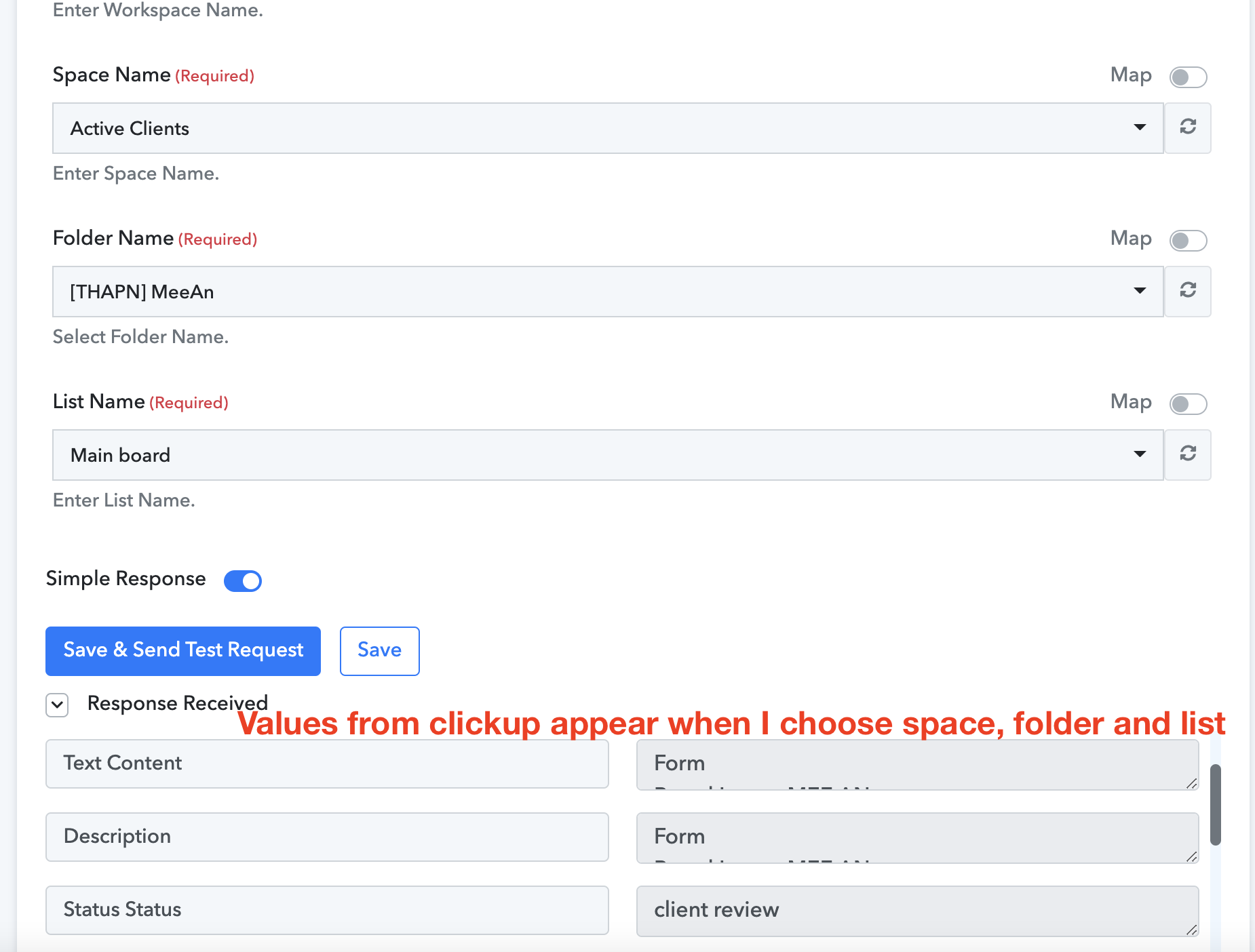Open the [THAPN] MeeAn folder dropdown
Image resolution: width=1255 pixels, height=952 pixels.
[x=608, y=292]
